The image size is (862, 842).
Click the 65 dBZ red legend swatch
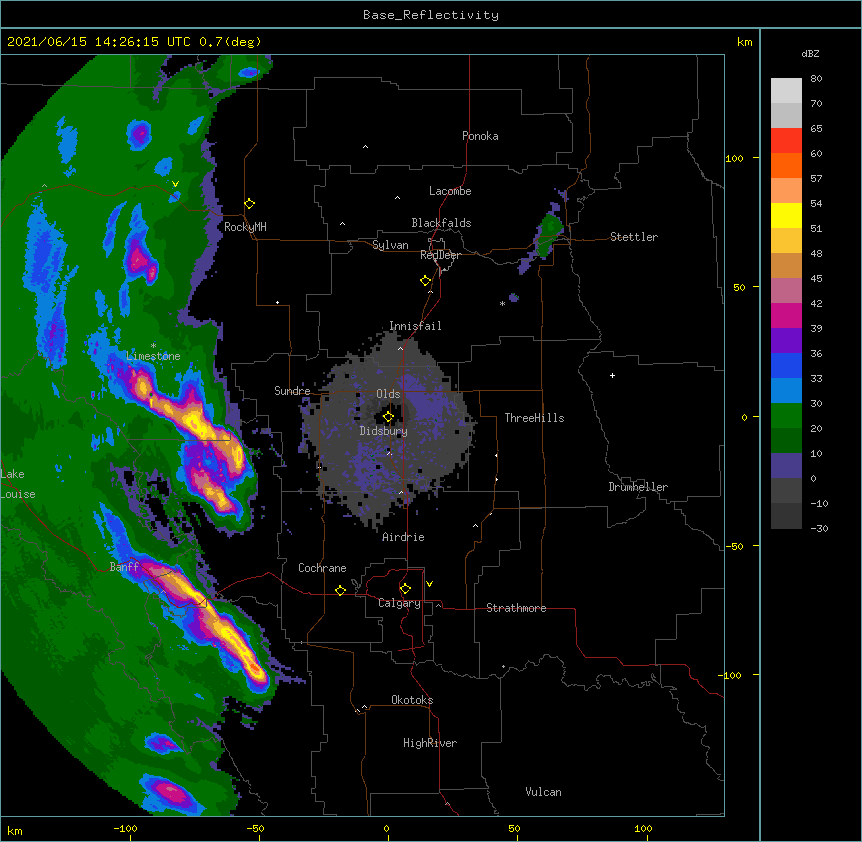pos(786,141)
